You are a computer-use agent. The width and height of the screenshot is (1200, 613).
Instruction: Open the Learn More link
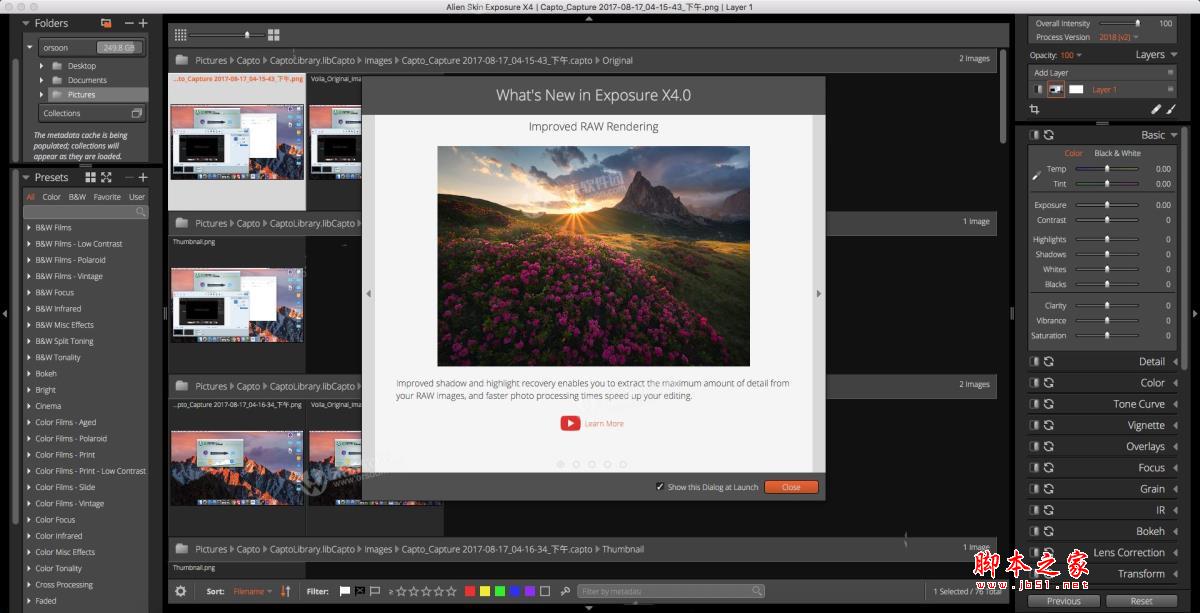(604, 424)
